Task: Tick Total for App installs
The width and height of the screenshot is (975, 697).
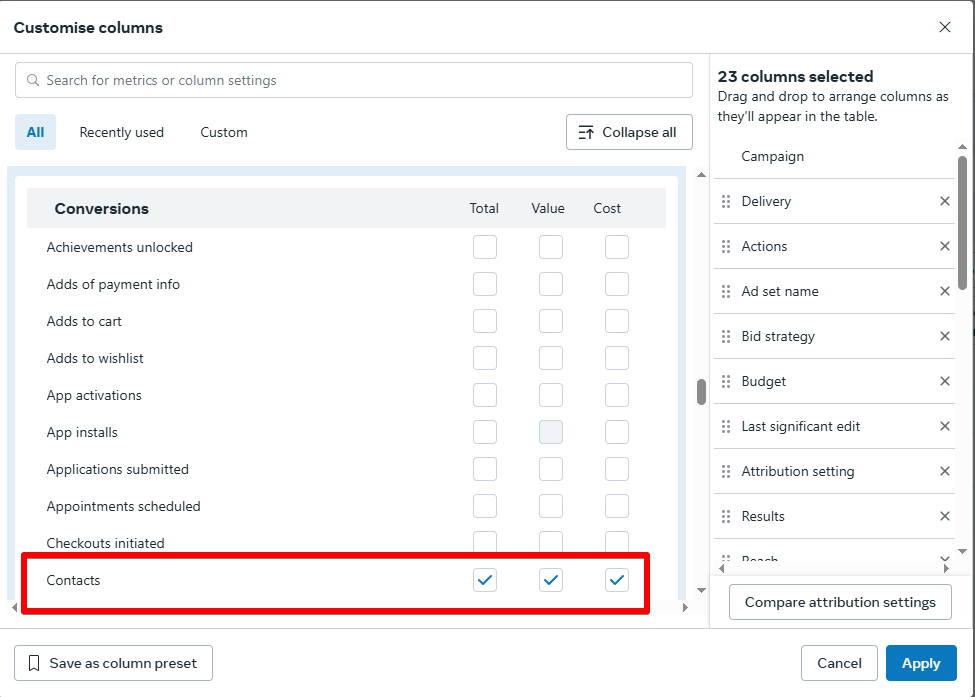Action: coord(485,432)
